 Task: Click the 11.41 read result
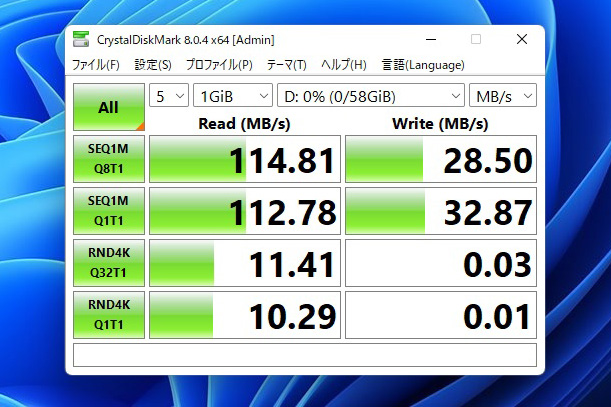click(245, 262)
